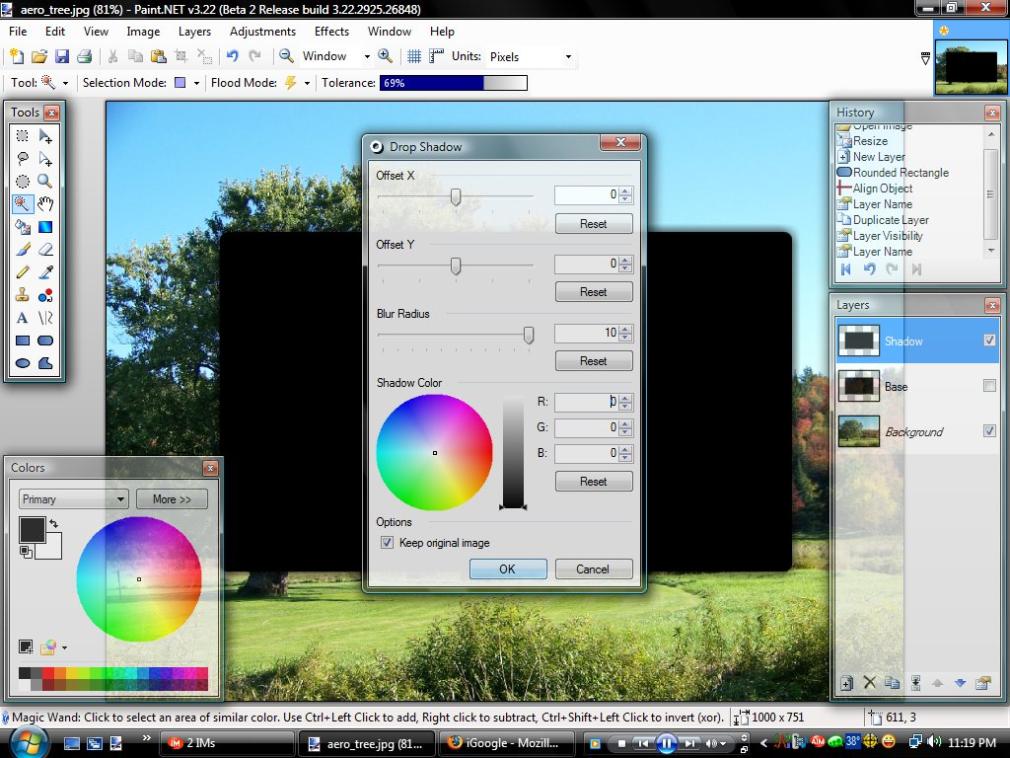Expand the Primary color selector dropdown
1010x758 pixels.
coord(74,499)
